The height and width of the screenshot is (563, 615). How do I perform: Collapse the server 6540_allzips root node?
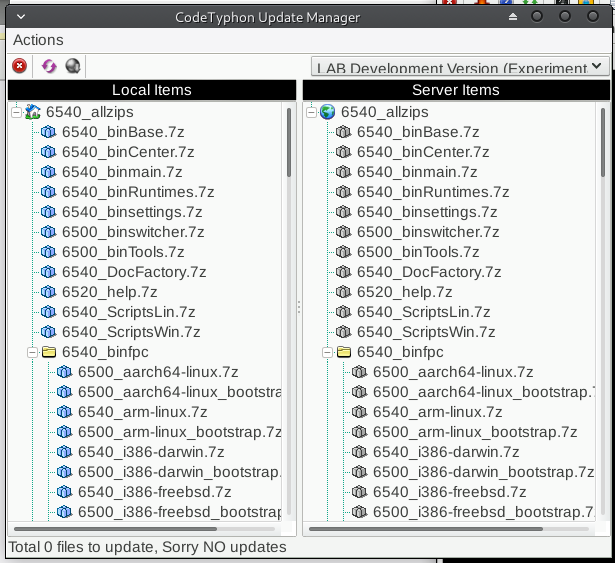pyautogui.click(x=311, y=112)
